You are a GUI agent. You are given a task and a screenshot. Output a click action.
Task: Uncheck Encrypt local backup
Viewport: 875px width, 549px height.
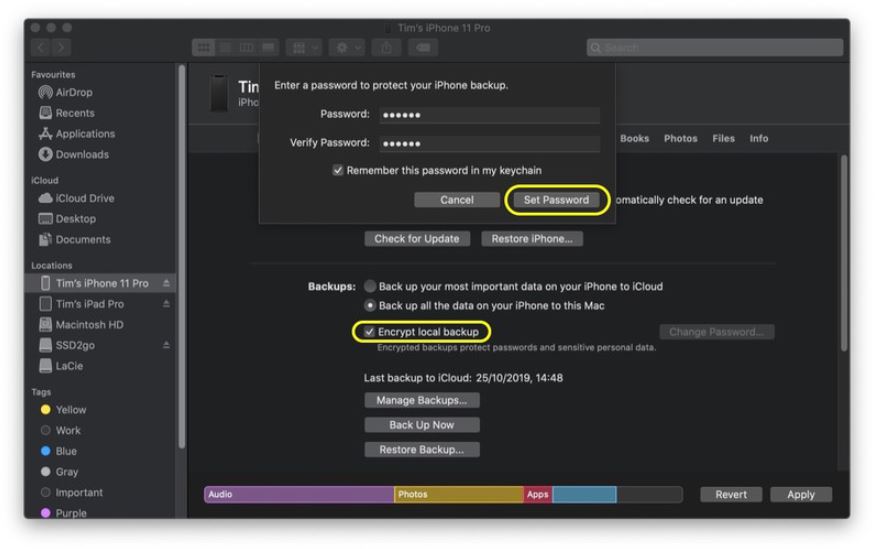tap(369, 332)
